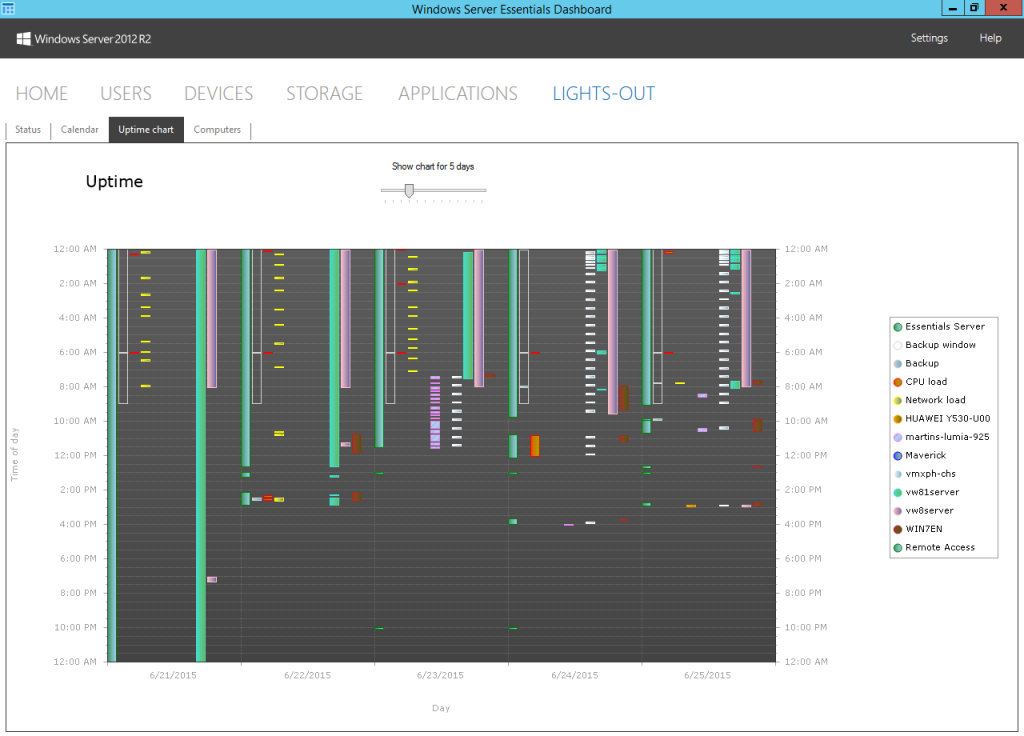
Task: Select the CPU load legend icon
Action: point(898,382)
